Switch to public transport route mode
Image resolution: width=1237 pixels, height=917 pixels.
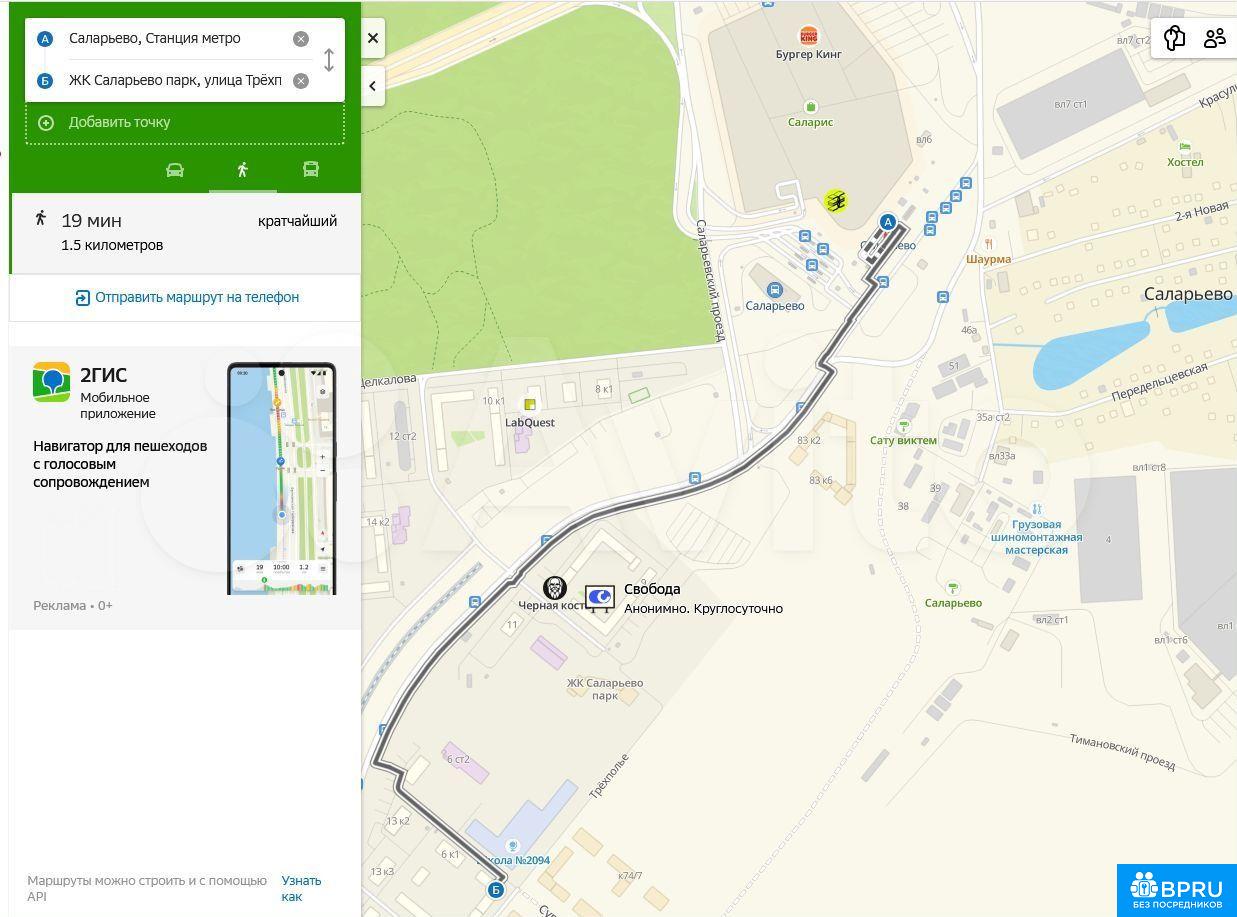click(311, 170)
